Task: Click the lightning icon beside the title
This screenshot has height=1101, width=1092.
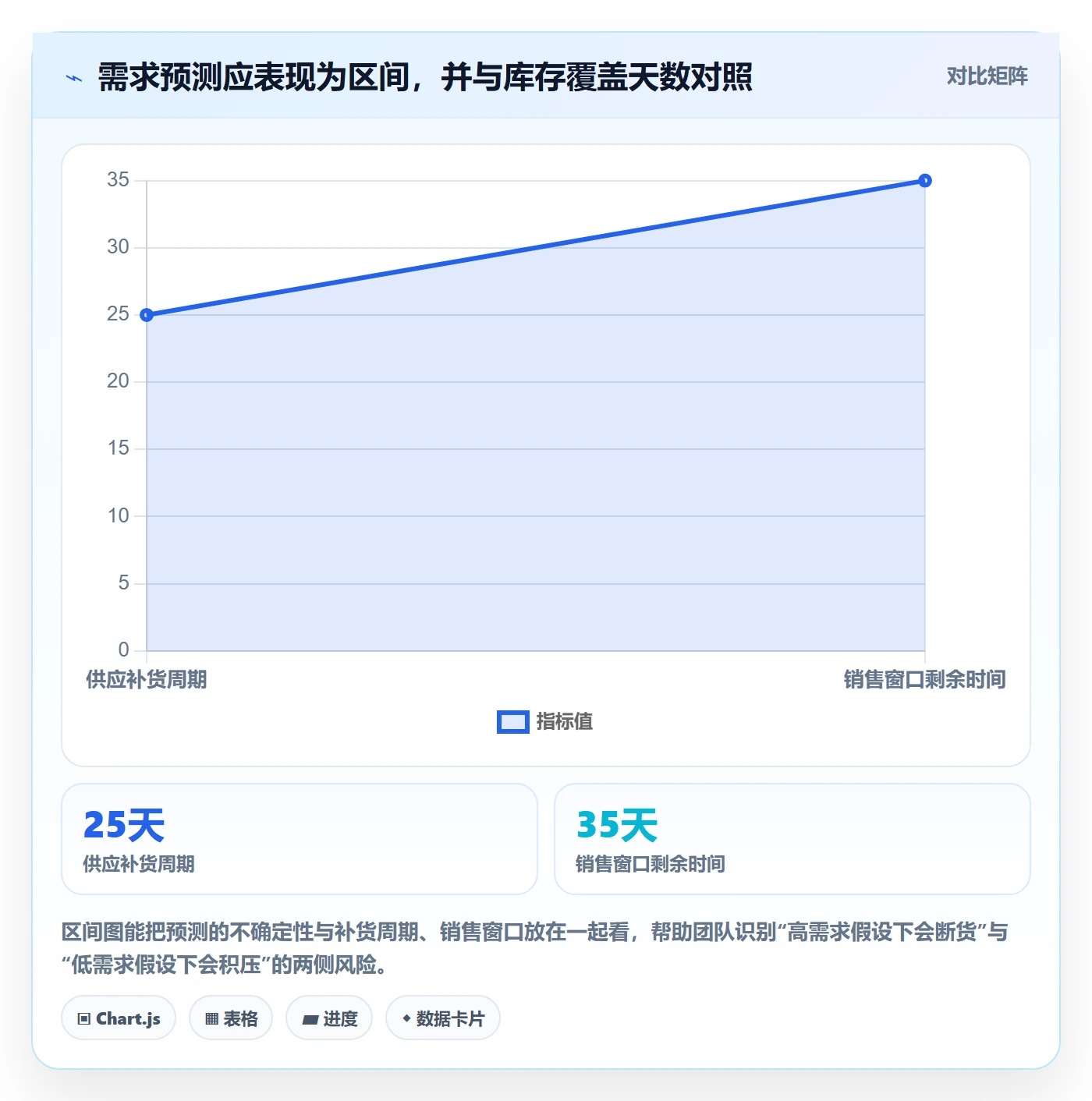Action: click(x=74, y=78)
